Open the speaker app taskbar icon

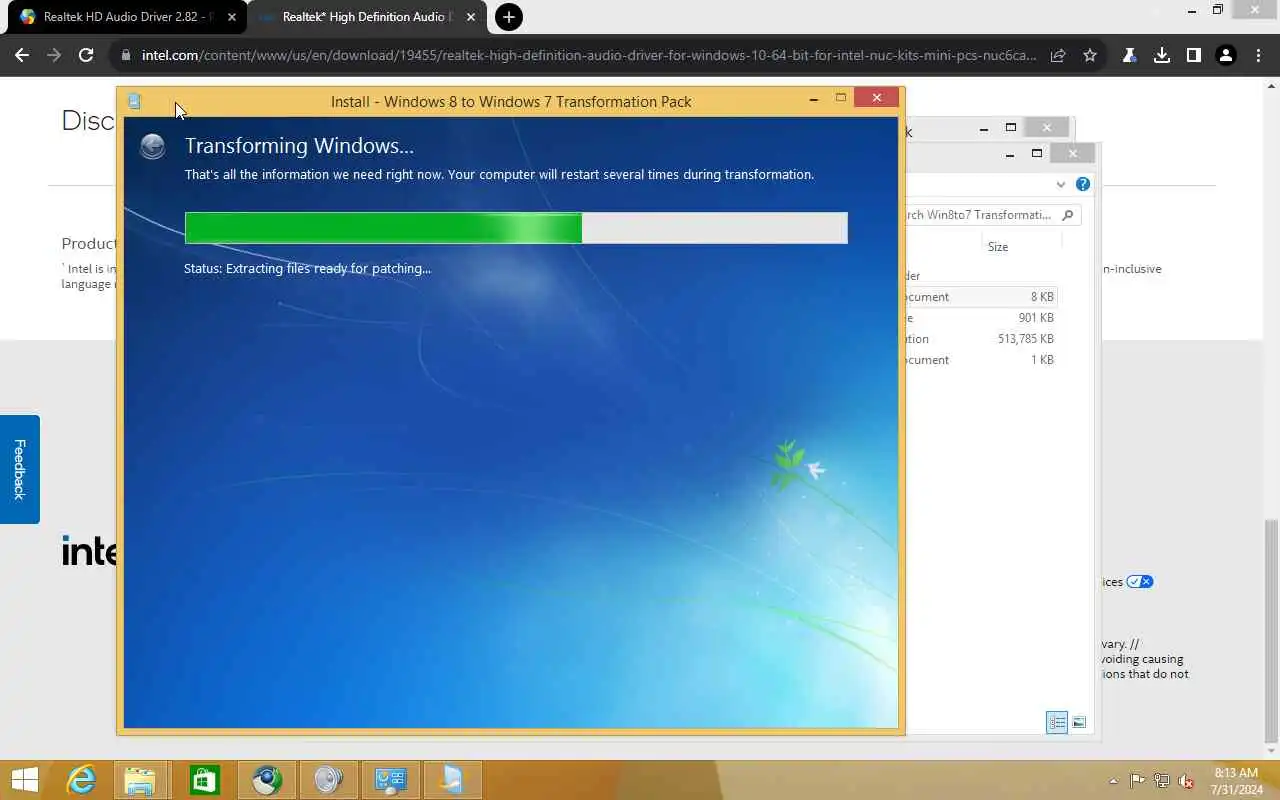328,780
